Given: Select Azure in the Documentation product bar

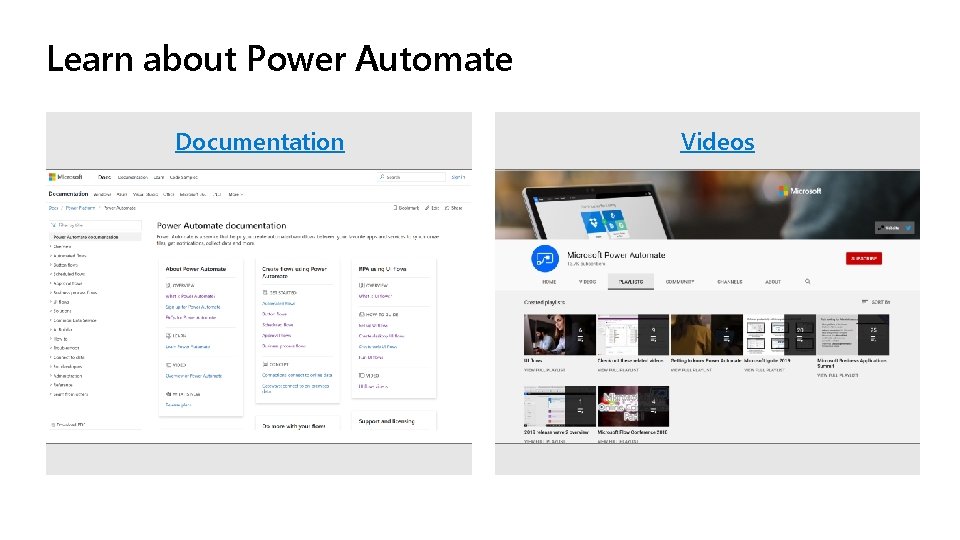Looking at the screenshot, I should pos(121,195).
